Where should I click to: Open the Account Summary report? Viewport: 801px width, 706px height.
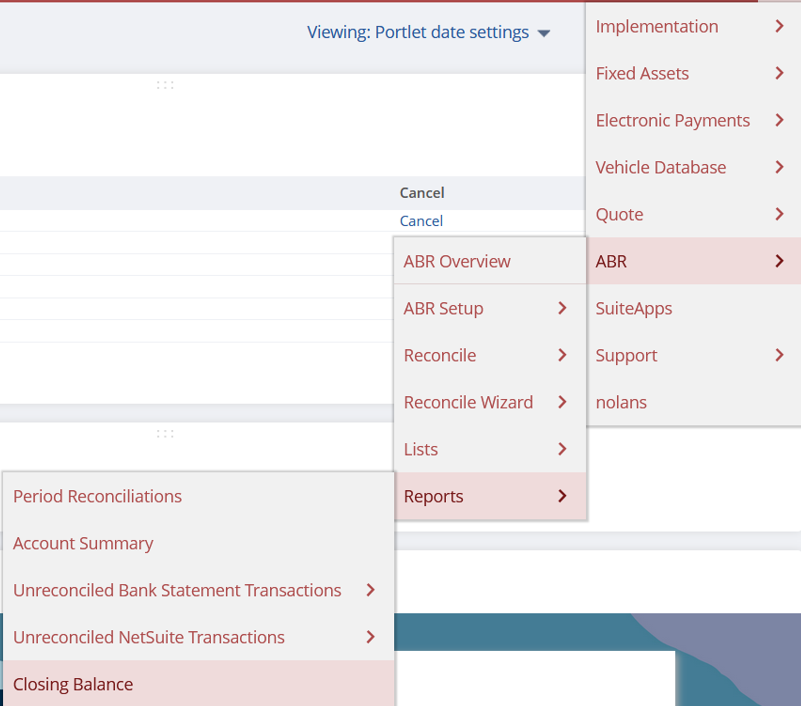83,544
